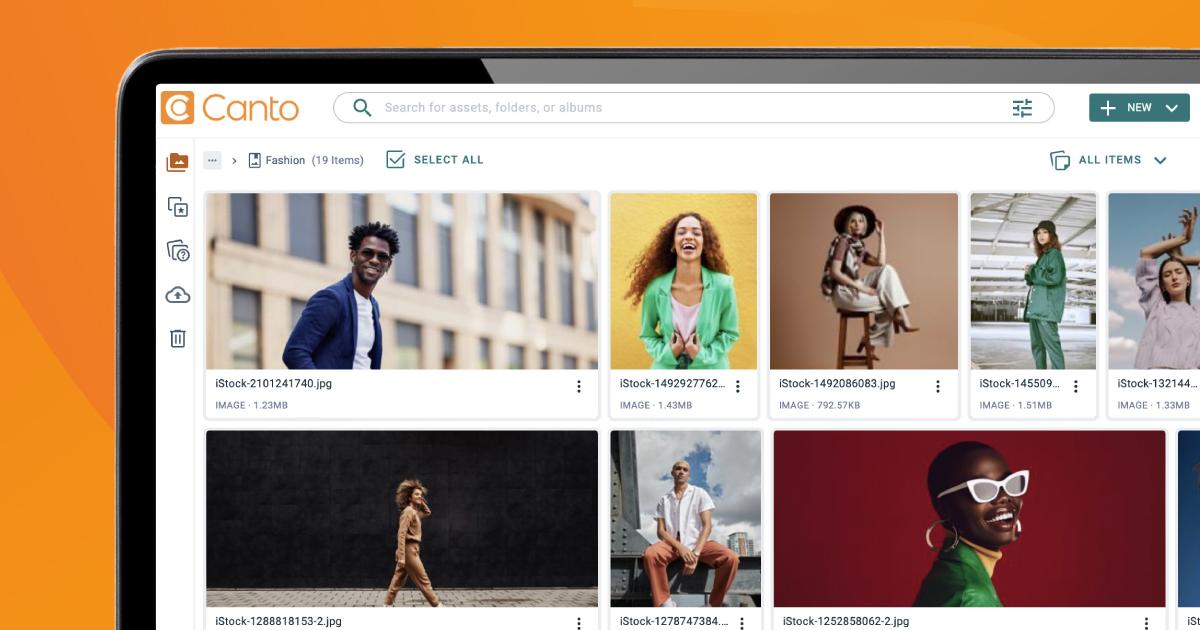Open the man sitting on bridge thumbnail
1200x630 pixels.
pos(686,519)
